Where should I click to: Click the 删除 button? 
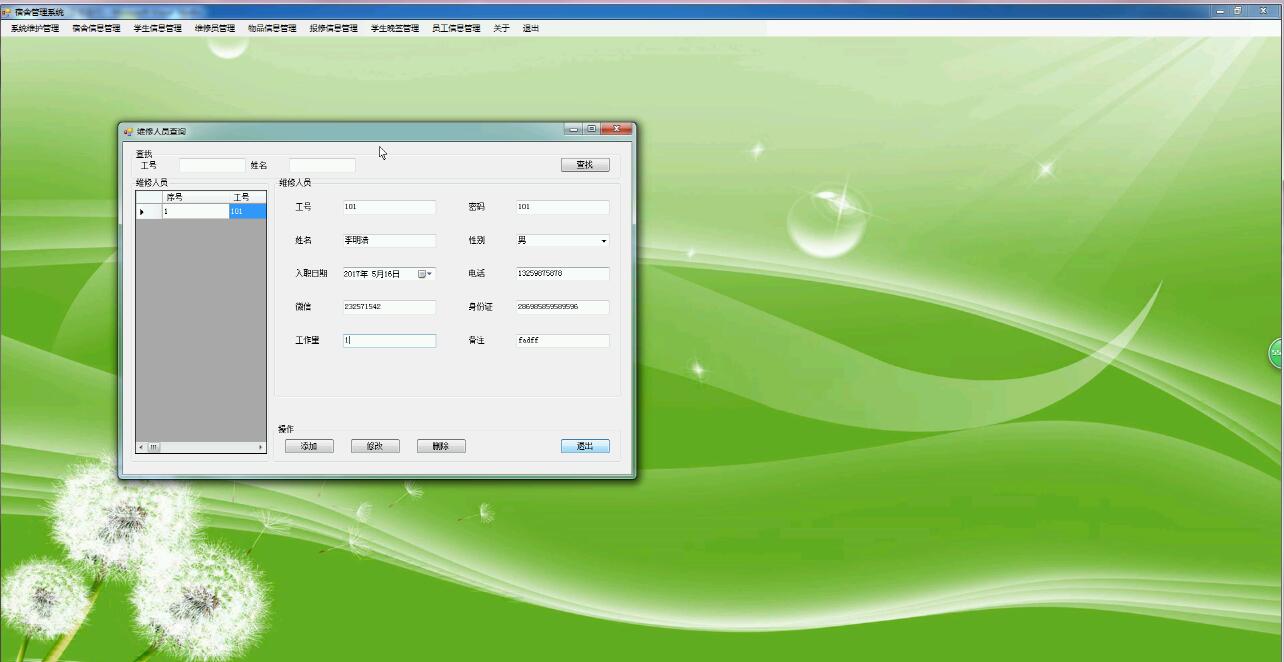[441, 446]
